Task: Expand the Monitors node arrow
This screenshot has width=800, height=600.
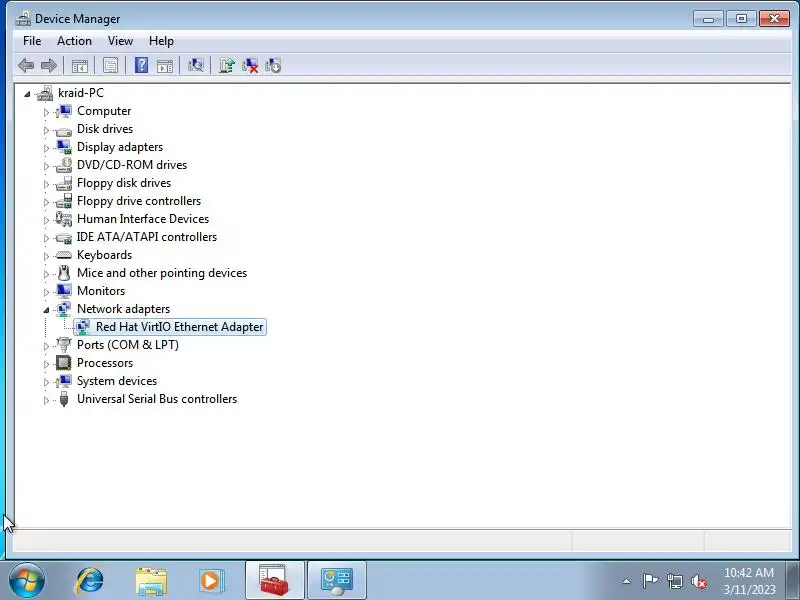Action: pyautogui.click(x=46, y=292)
